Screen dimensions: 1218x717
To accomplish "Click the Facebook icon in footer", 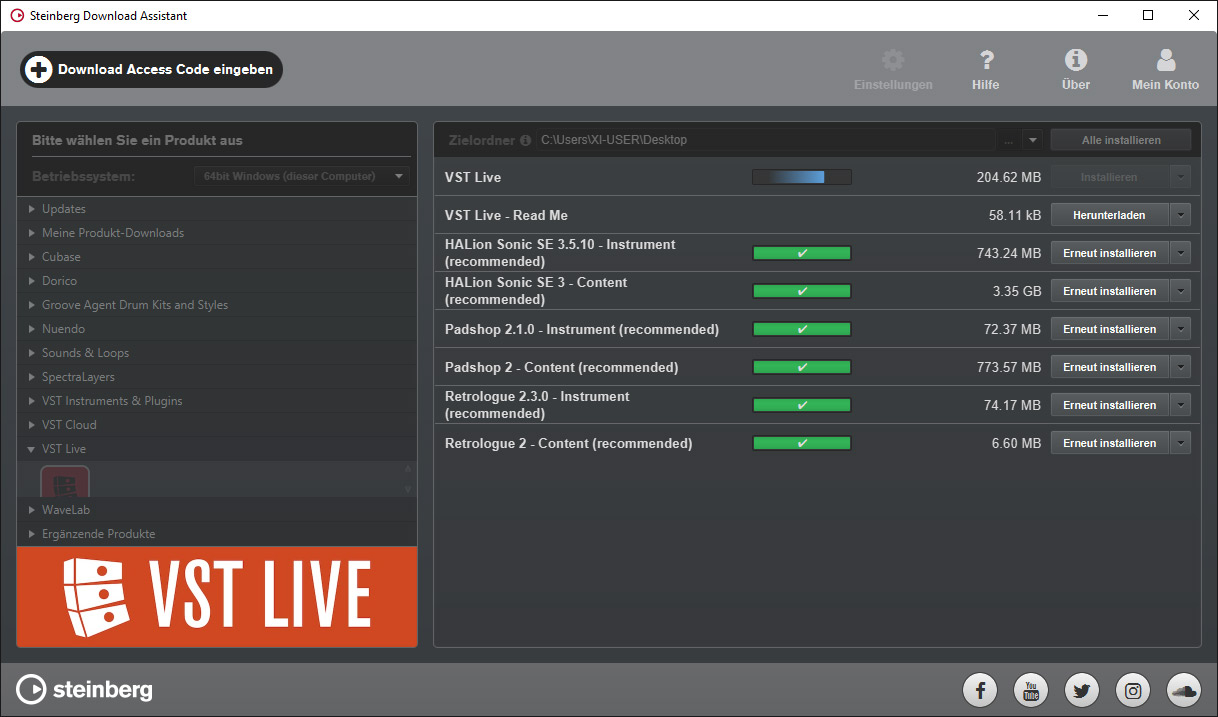I will (980, 690).
